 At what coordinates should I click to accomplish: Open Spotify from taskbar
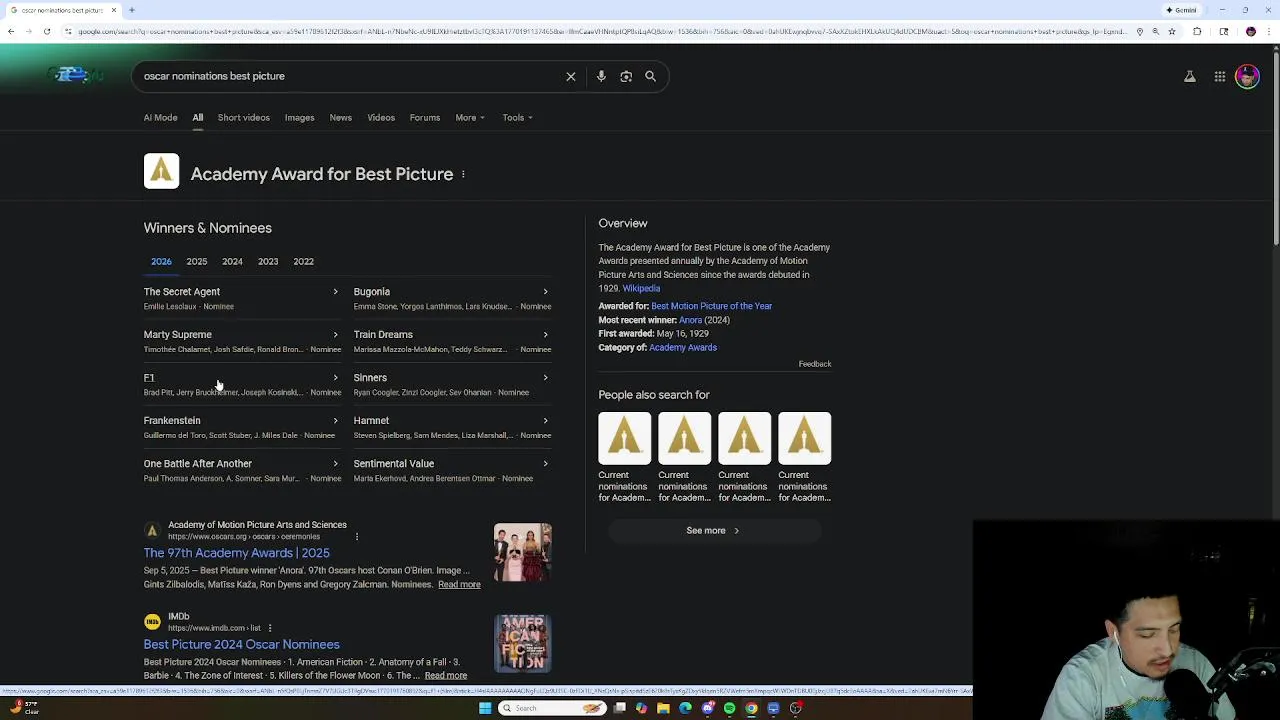tap(729, 708)
